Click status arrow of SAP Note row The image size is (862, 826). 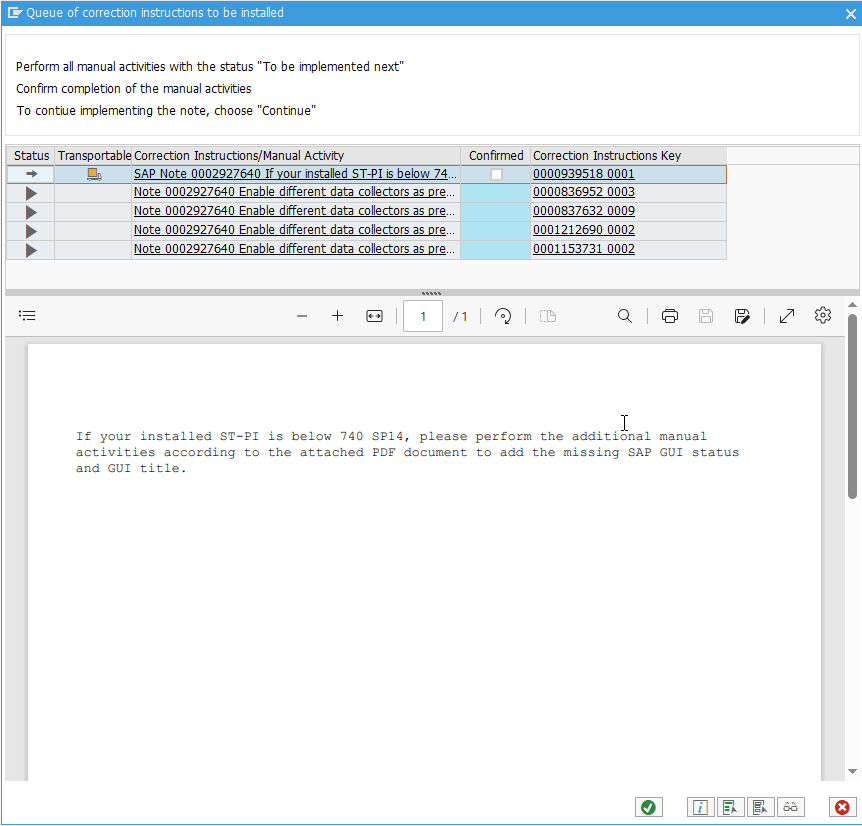[x=31, y=174]
